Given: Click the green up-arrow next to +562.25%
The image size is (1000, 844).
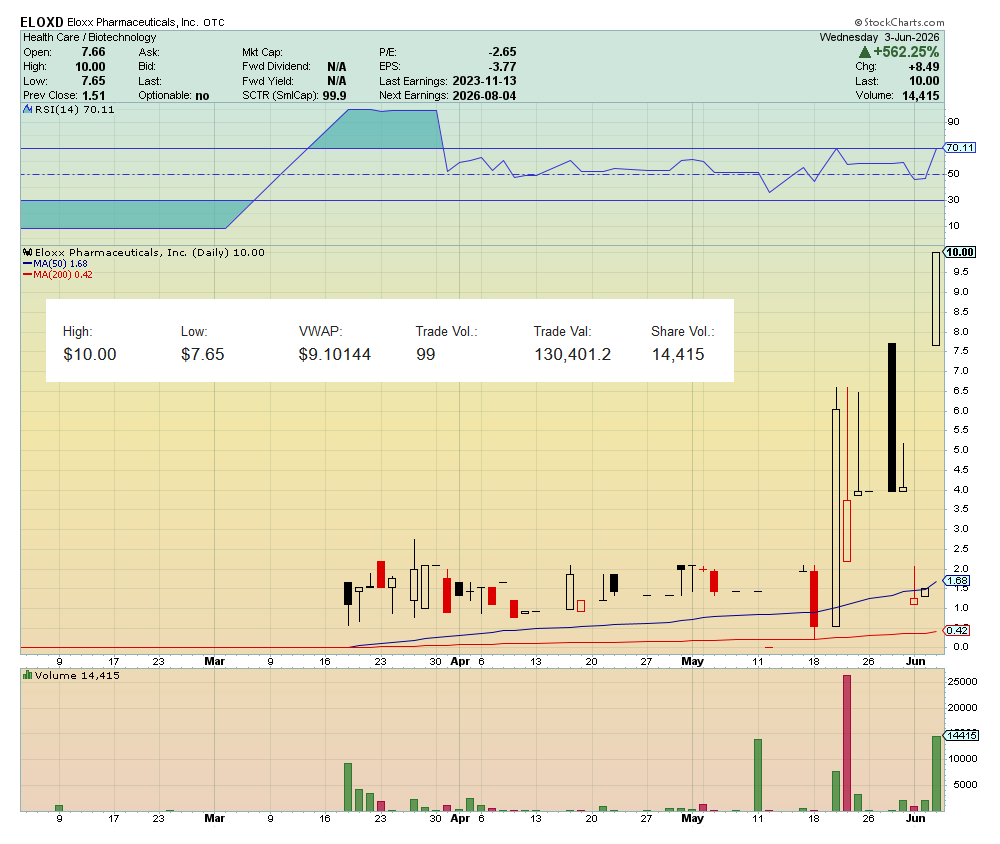Looking at the screenshot, I should [865, 52].
